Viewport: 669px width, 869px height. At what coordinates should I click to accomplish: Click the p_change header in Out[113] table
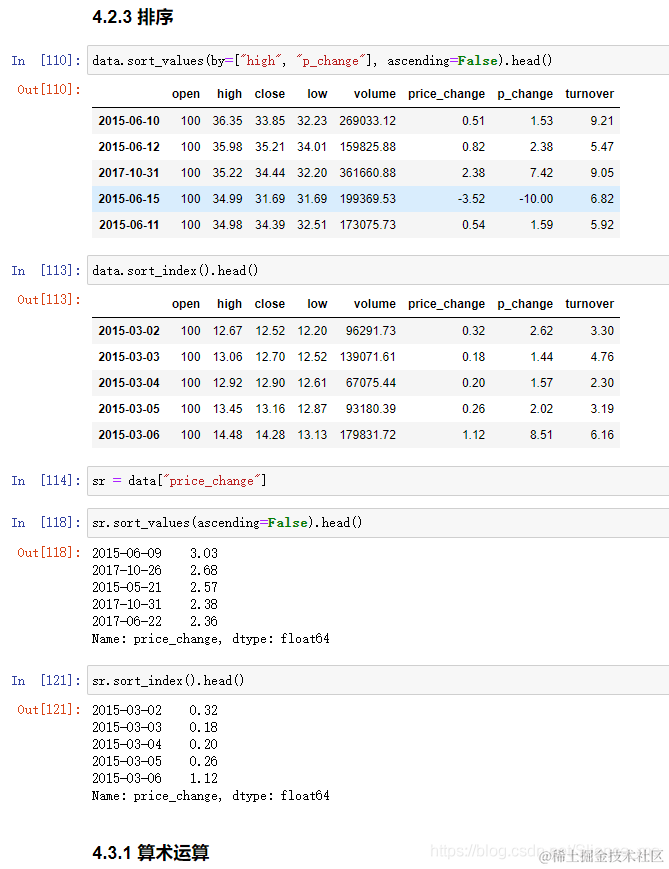pos(525,304)
